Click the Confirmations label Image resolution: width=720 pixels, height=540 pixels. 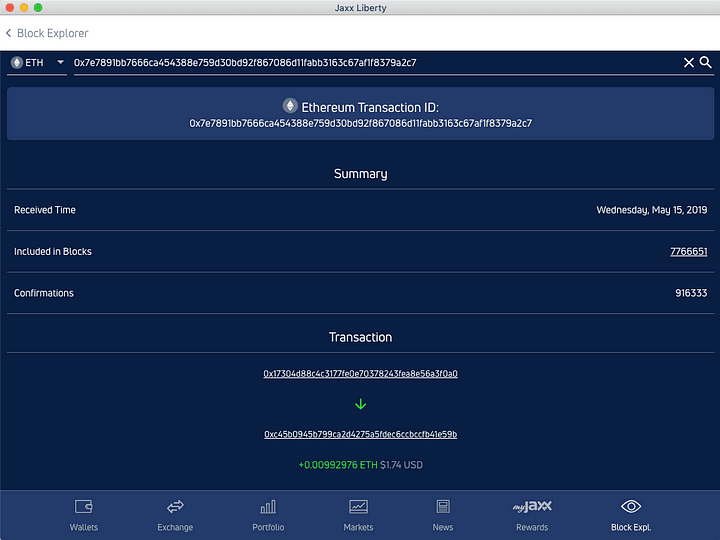point(44,293)
